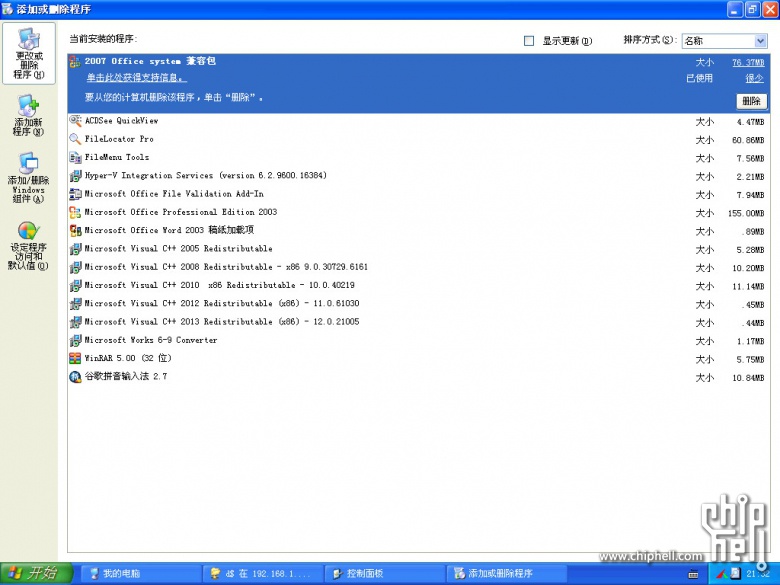Click the 删除 remove button
Image resolution: width=780 pixels, height=585 pixels.
(751, 101)
